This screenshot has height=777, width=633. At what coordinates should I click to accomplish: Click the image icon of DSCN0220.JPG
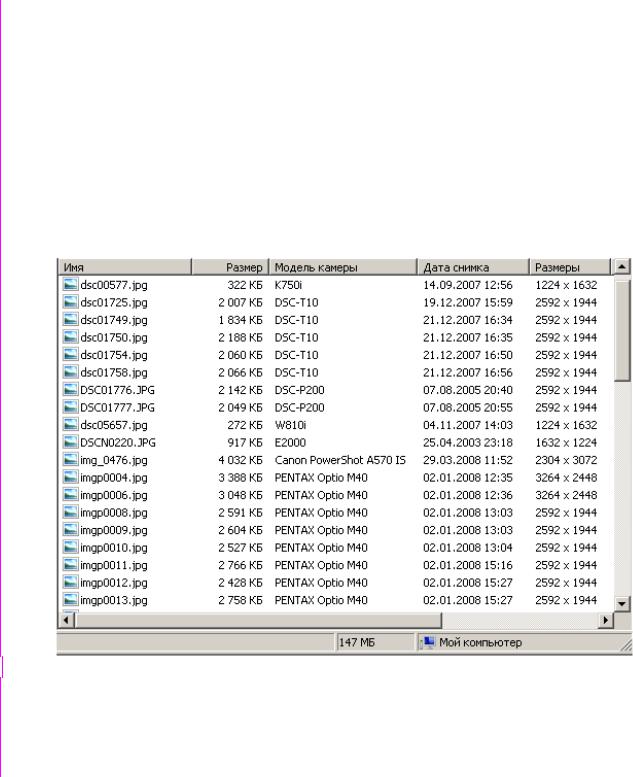point(70,442)
